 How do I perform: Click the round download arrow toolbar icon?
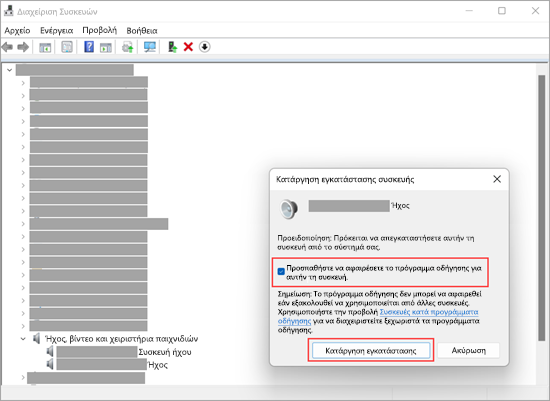(204, 47)
